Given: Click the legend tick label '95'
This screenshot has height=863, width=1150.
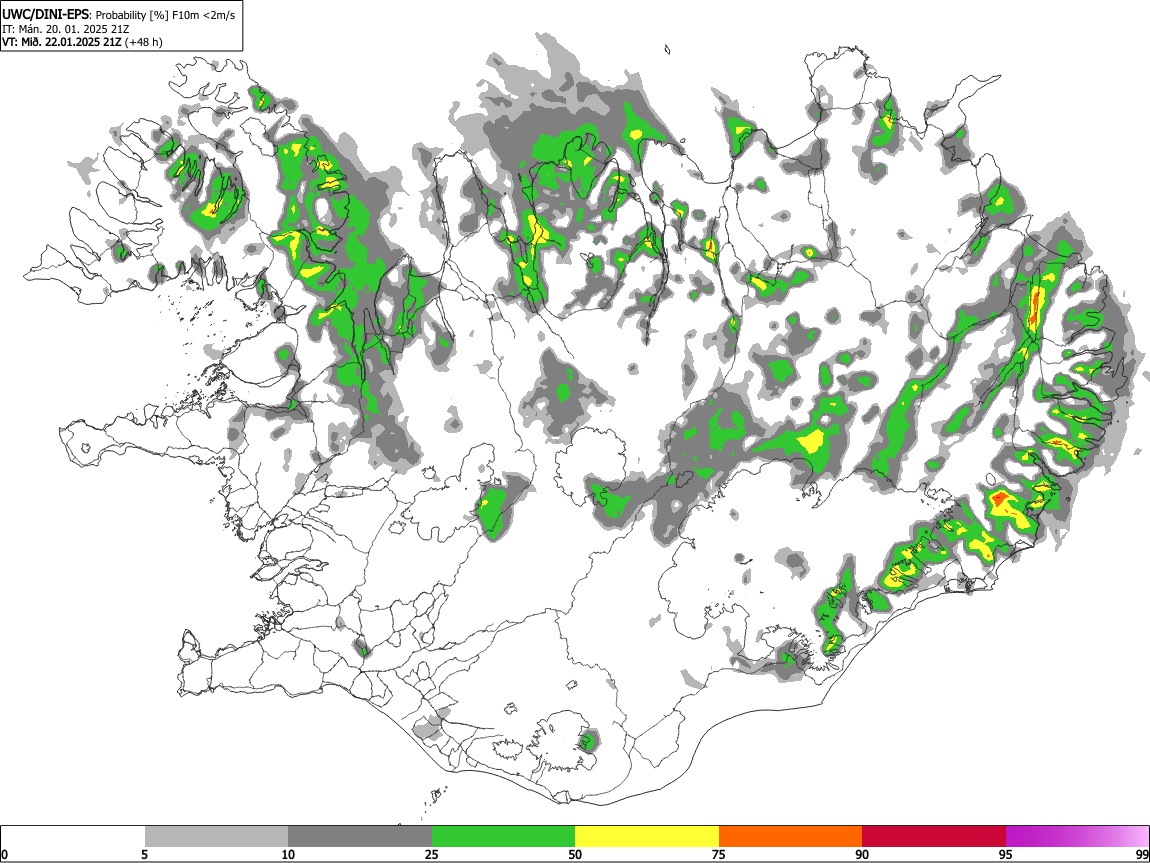Looking at the screenshot, I should (x=1006, y=854).
